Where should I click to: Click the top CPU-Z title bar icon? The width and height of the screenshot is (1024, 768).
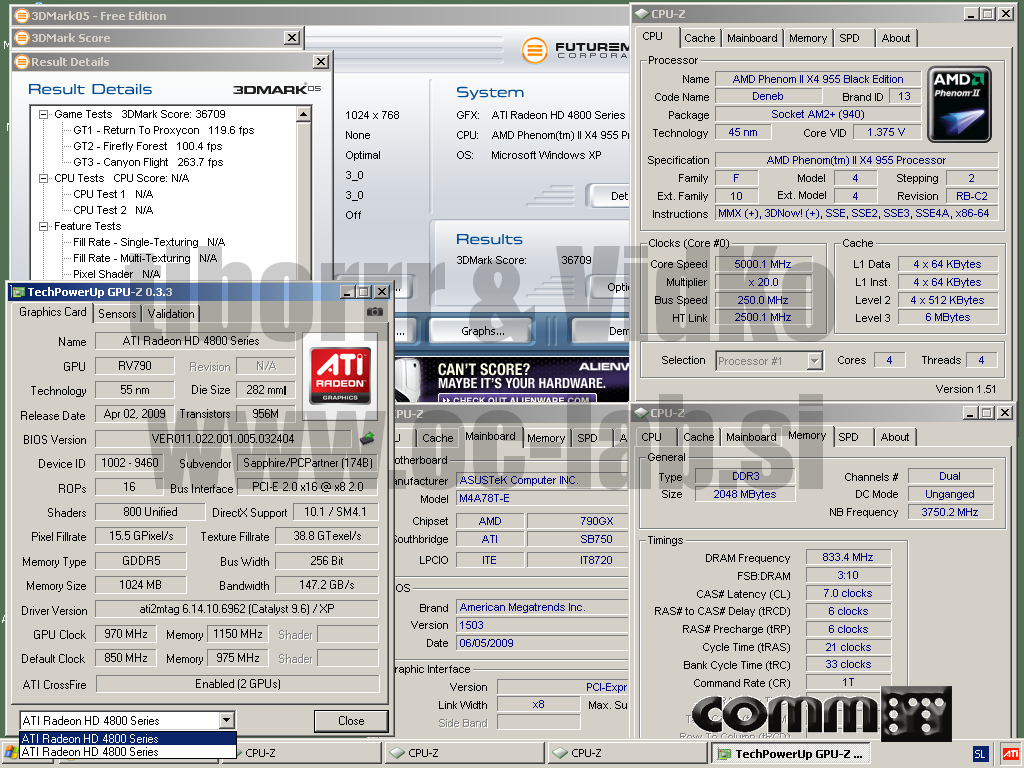[x=642, y=14]
